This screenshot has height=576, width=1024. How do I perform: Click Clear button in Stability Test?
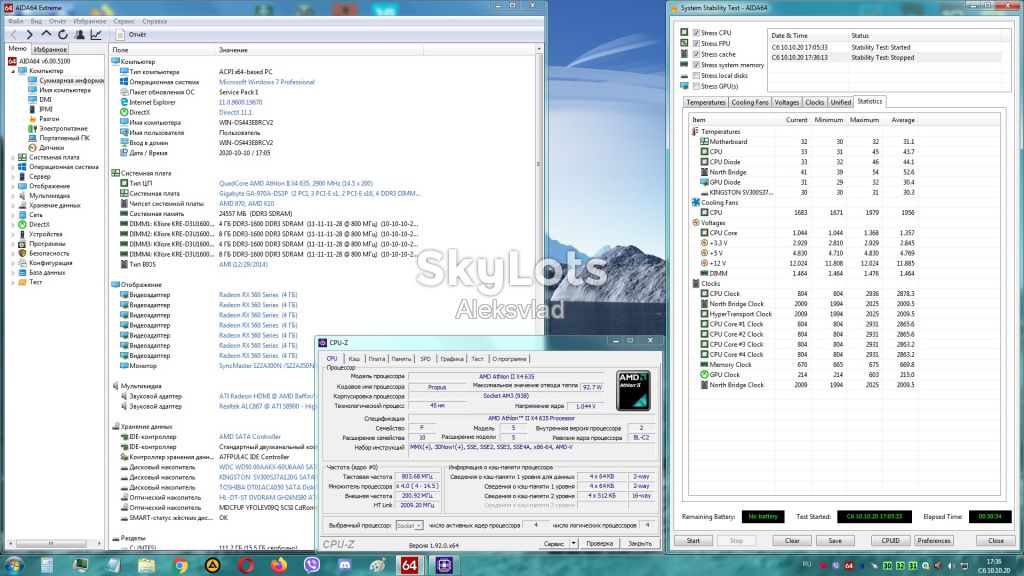coord(792,541)
